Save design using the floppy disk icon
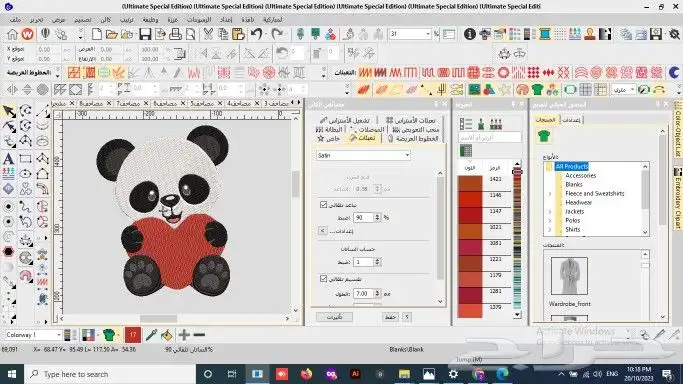 [145, 34]
